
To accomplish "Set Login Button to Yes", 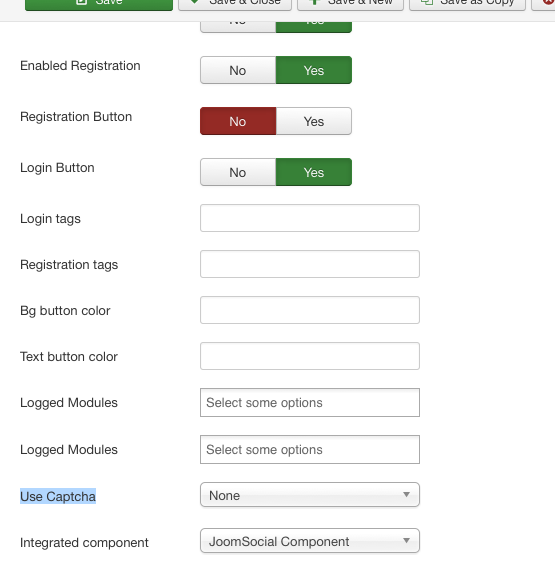I will coord(314,172).
